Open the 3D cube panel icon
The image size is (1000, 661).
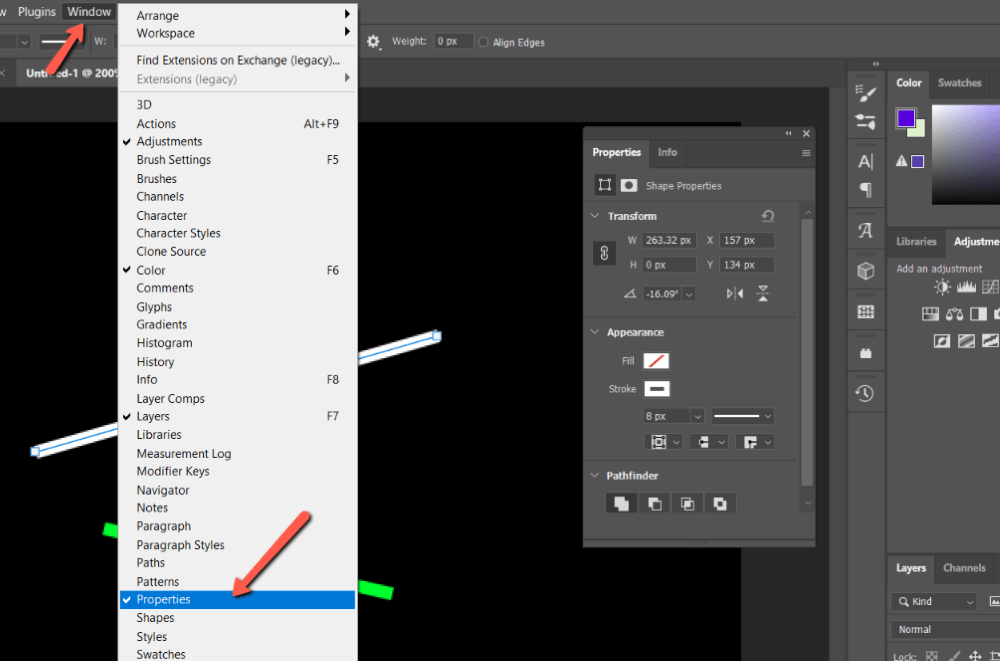coord(866,271)
